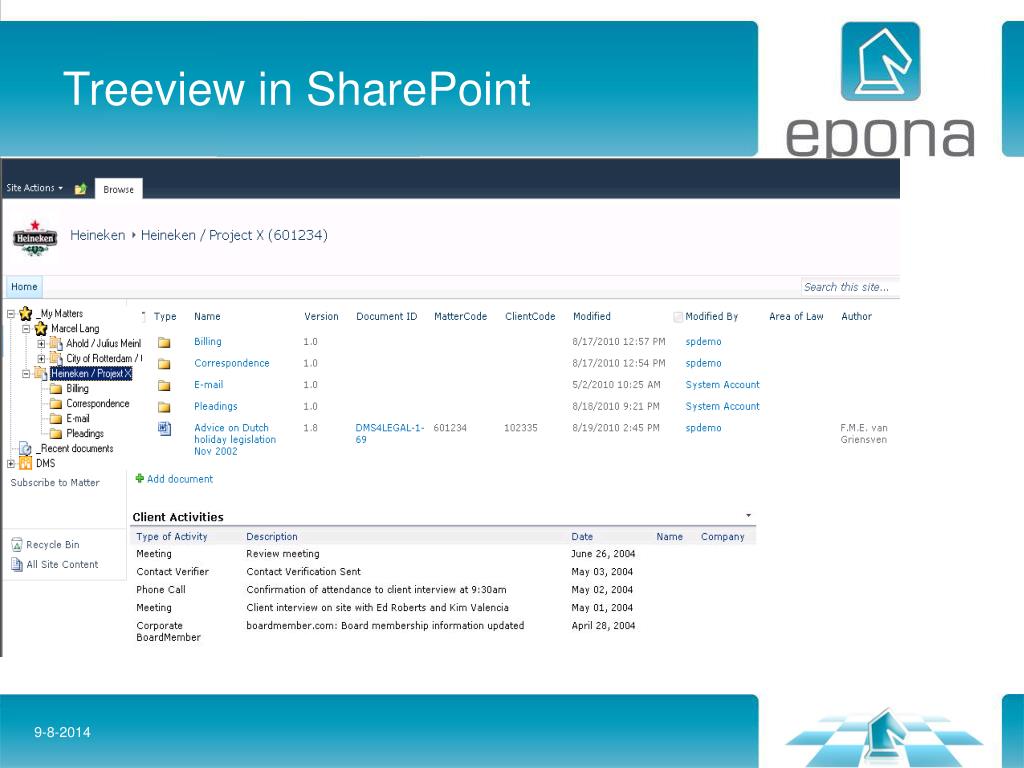Select Heineken / Project X tree item
1024x768 pixels.
click(91, 374)
